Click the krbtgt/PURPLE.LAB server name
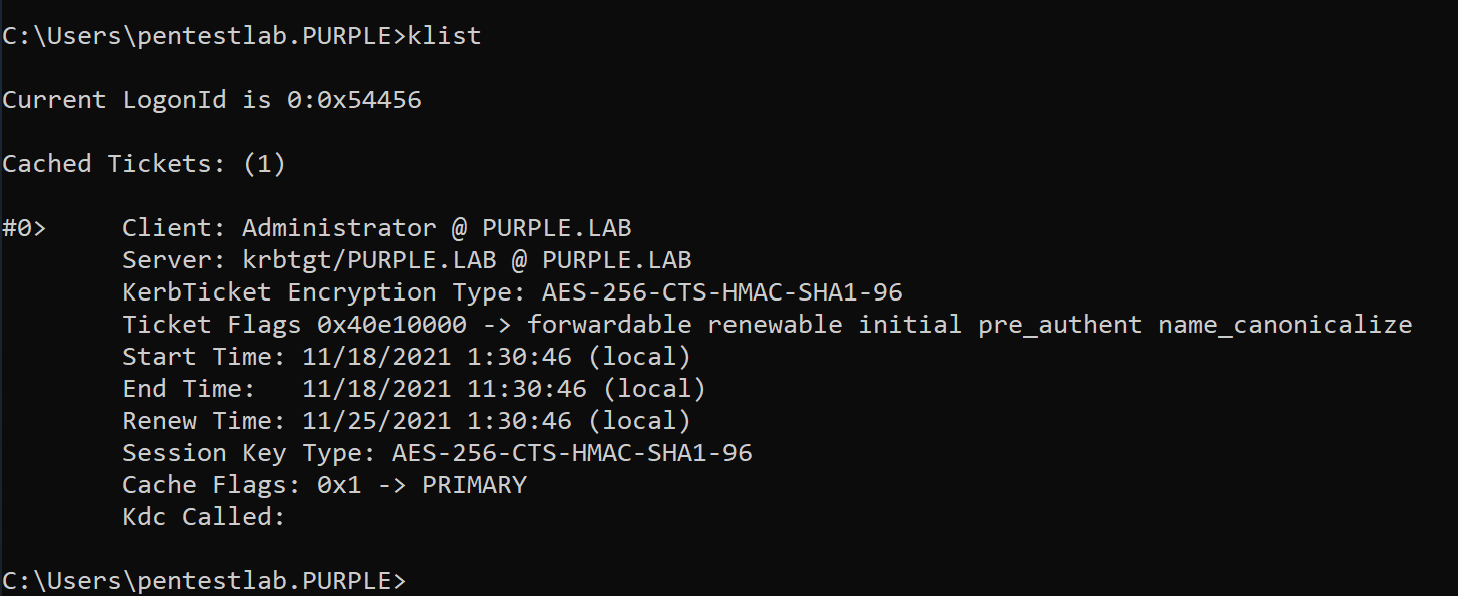The height and width of the screenshot is (596, 1458). (369, 260)
